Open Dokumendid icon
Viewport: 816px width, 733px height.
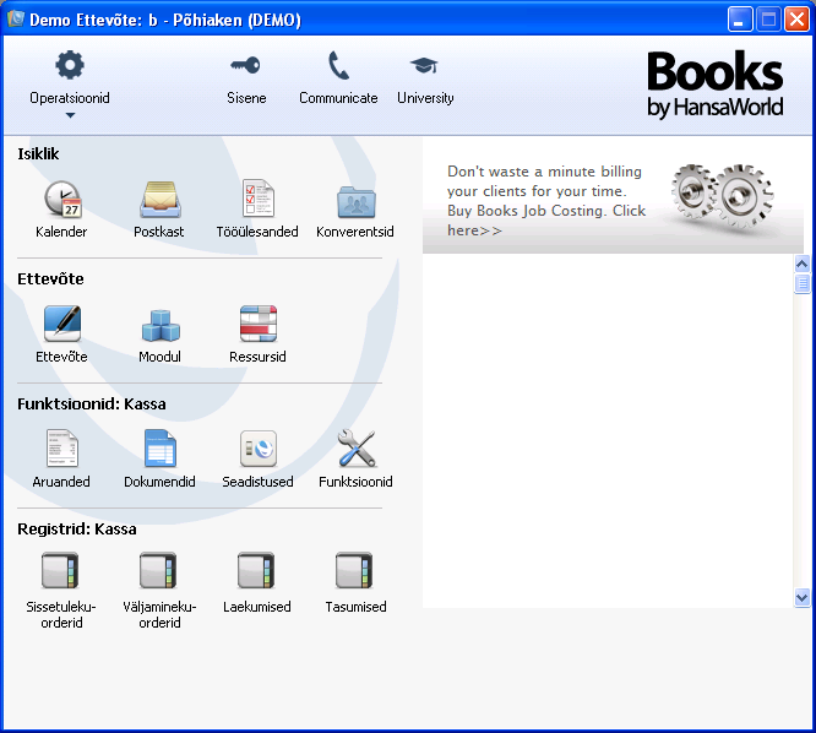(x=160, y=448)
